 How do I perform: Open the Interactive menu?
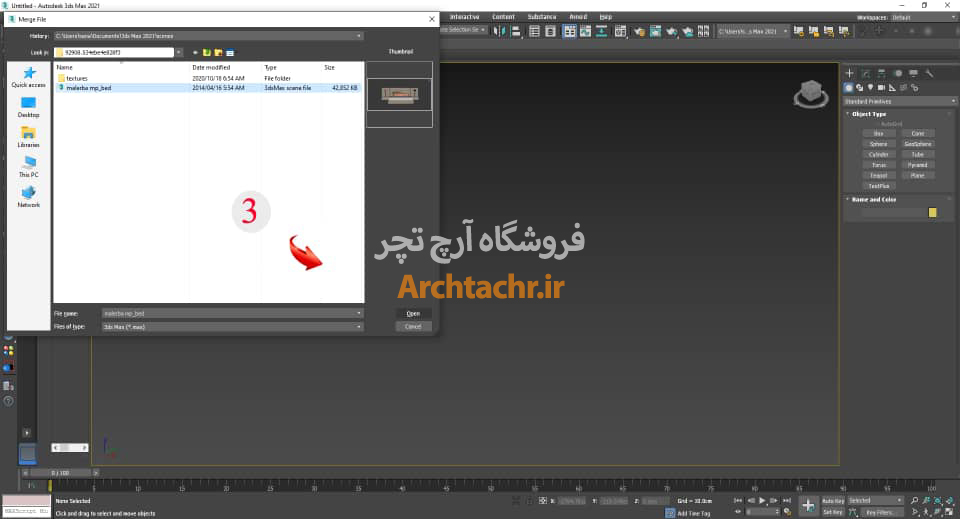464,17
